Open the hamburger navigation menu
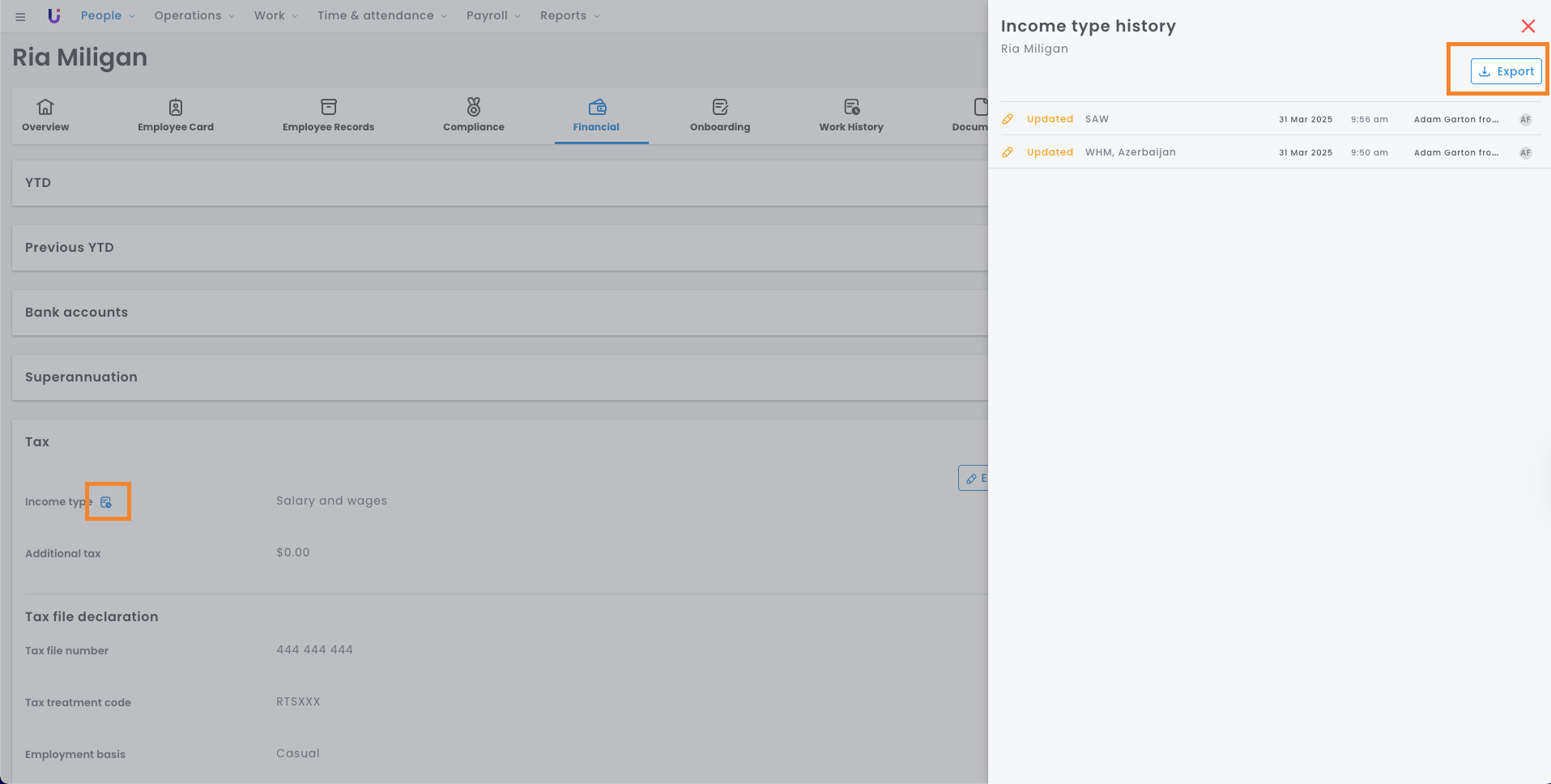Viewport: 1551px width, 784px height. 20,16
